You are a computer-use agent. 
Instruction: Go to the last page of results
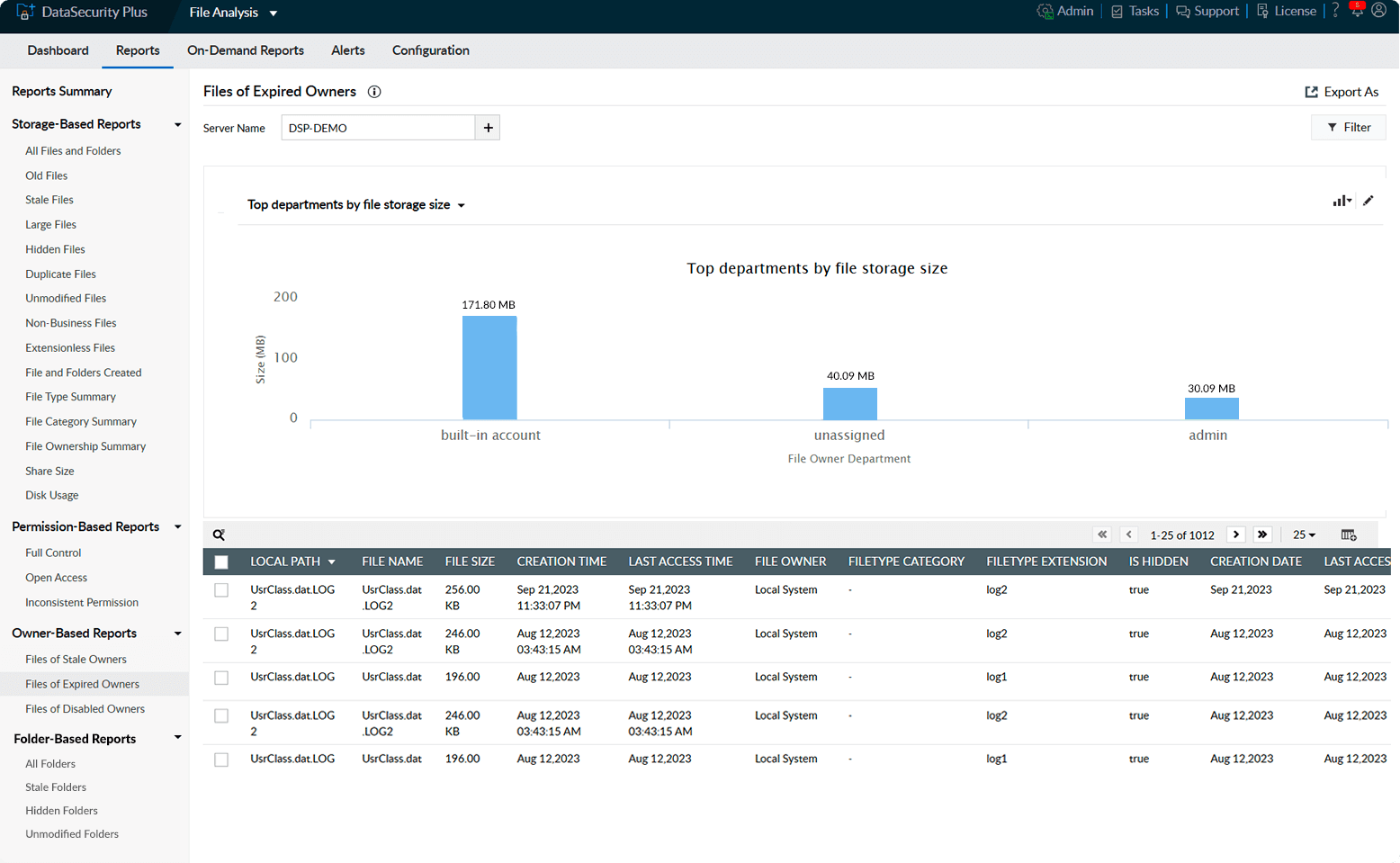coord(1262,535)
